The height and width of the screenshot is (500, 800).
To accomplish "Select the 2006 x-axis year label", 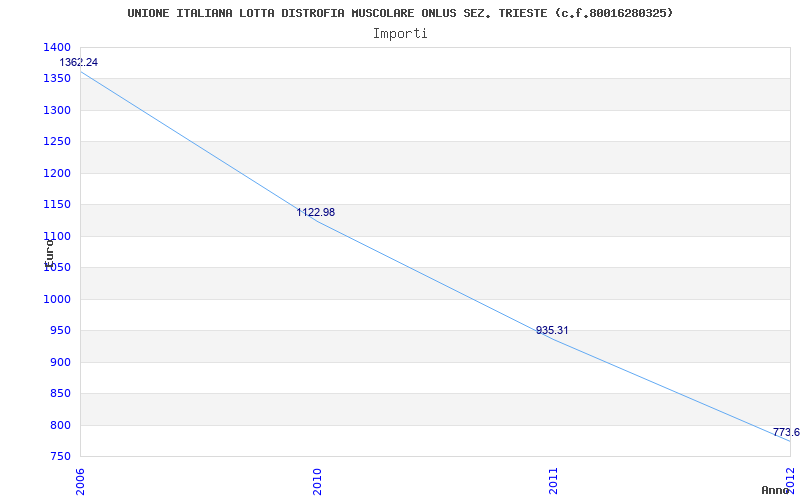I will 81,481.
